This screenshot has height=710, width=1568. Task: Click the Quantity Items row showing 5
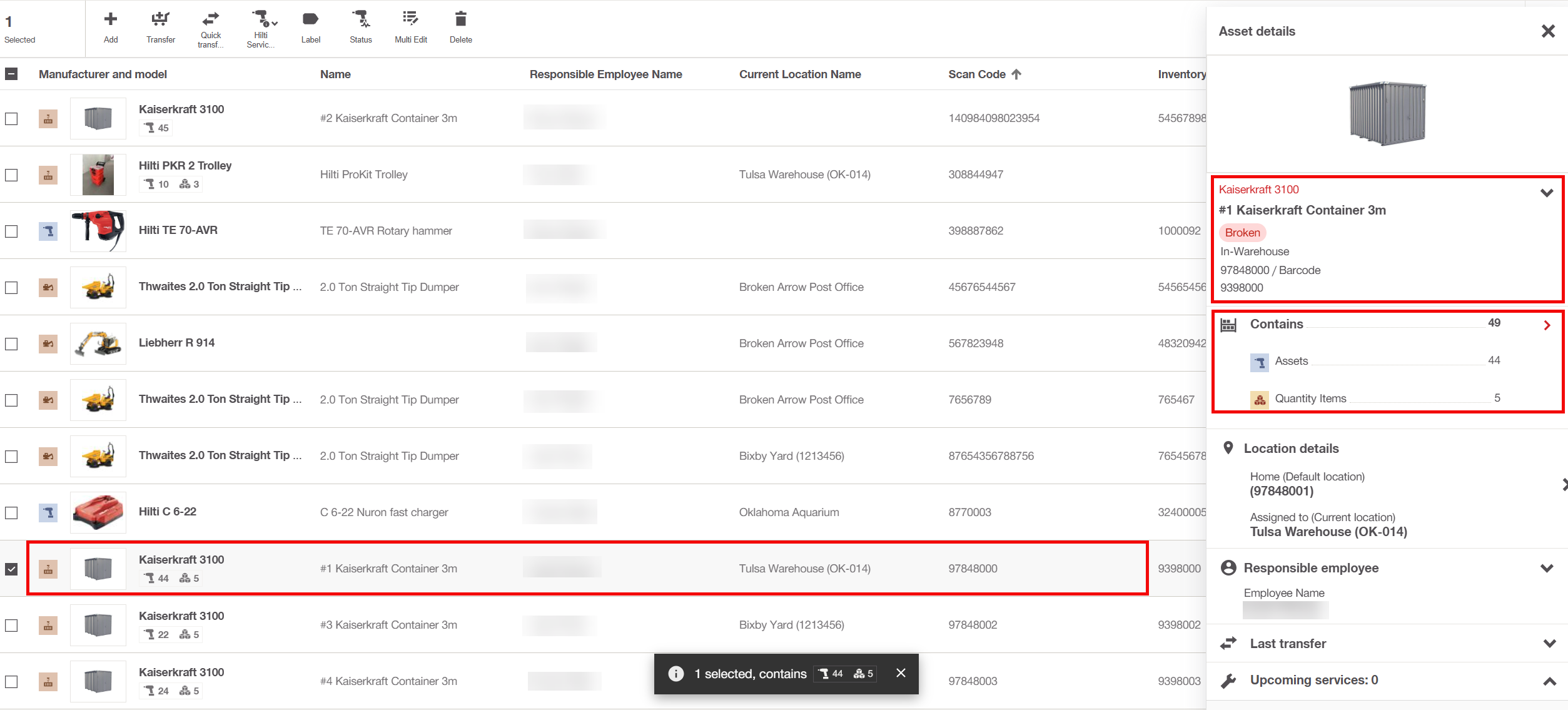tap(1375, 399)
